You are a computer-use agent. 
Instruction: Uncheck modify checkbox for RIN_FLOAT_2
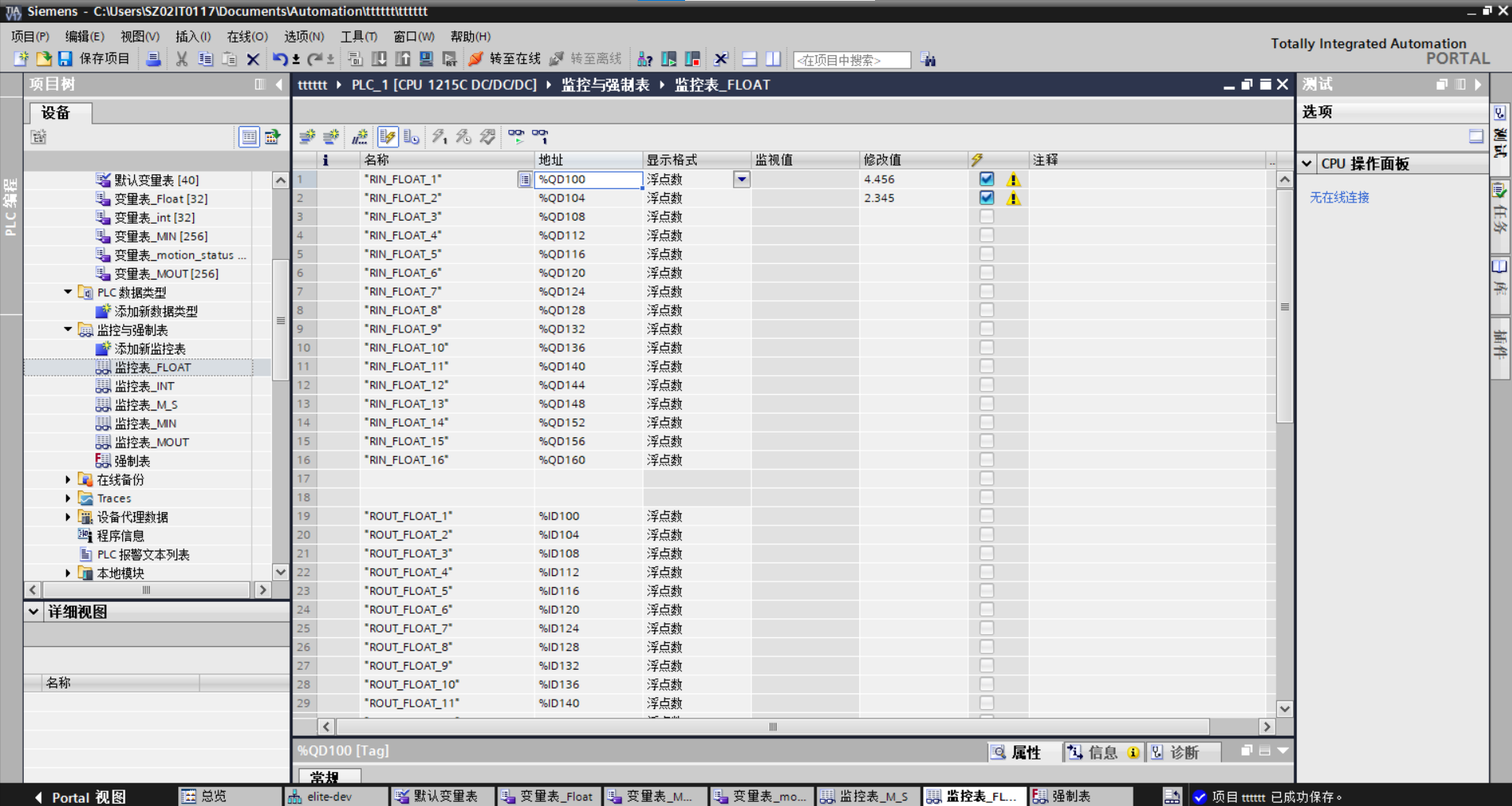tap(986, 199)
